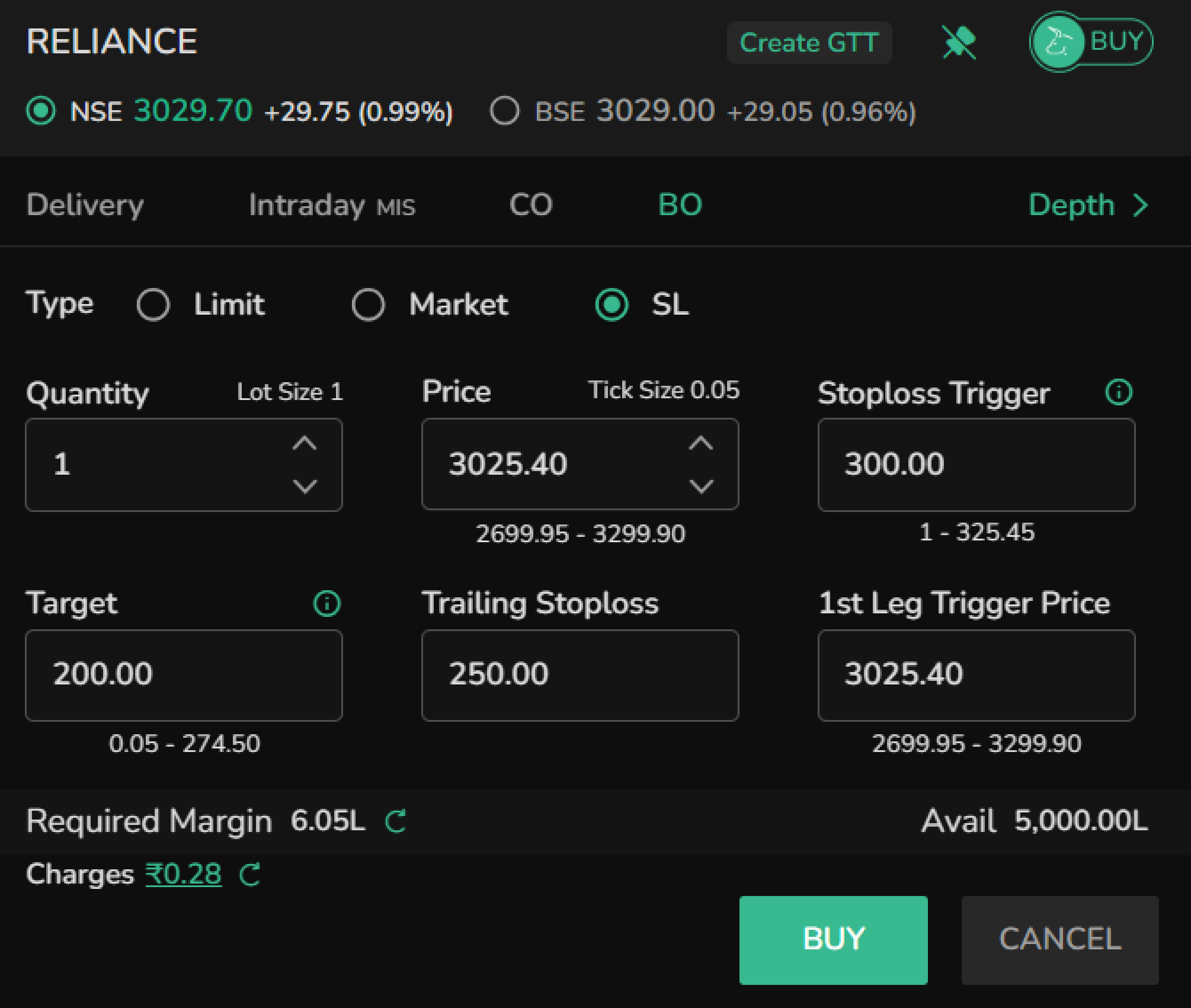Viewport: 1191px width, 1008px height.
Task: Focus the Stoploss Trigger input field
Action: [x=976, y=464]
